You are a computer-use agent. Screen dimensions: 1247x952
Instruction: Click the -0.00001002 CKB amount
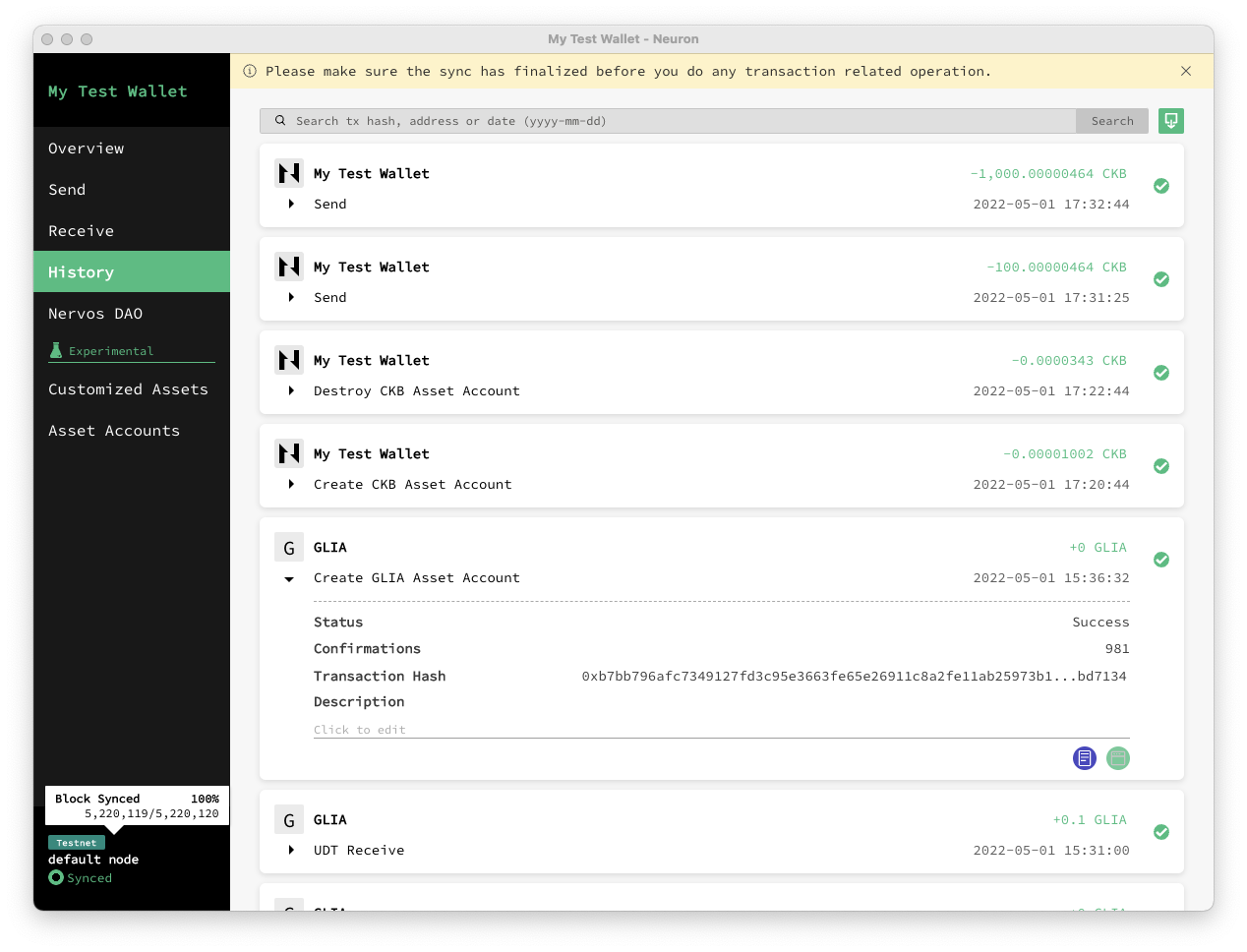point(1065,453)
